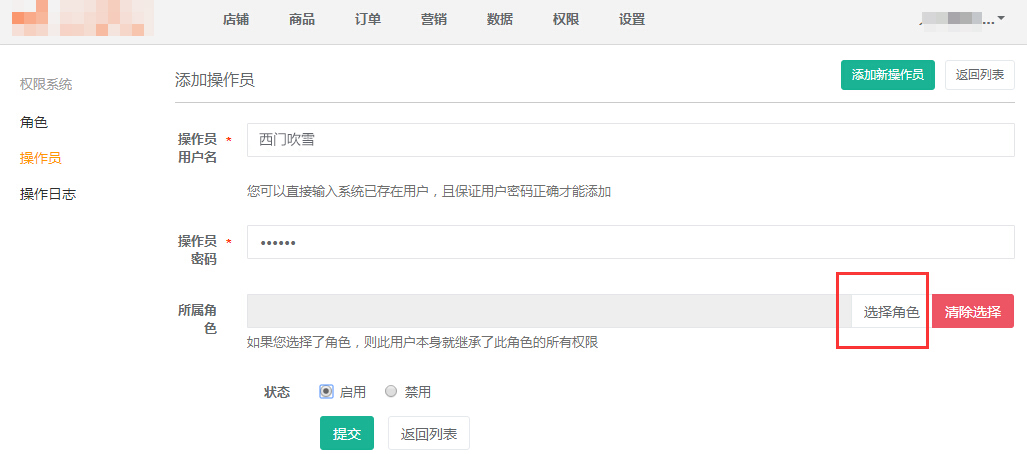Select the 启用 radio button

point(326,392)
